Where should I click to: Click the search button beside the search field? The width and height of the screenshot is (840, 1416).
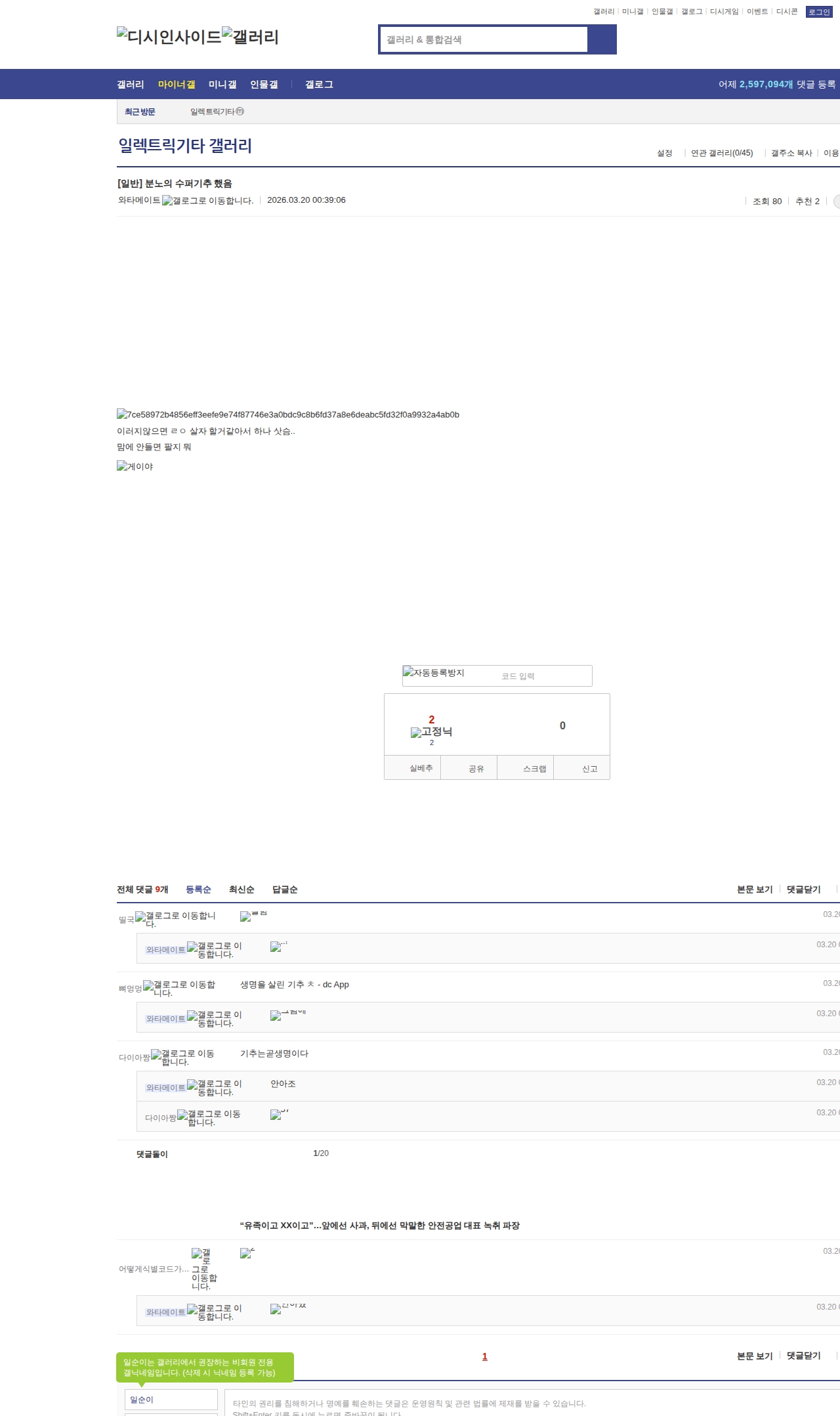point(602,39)
